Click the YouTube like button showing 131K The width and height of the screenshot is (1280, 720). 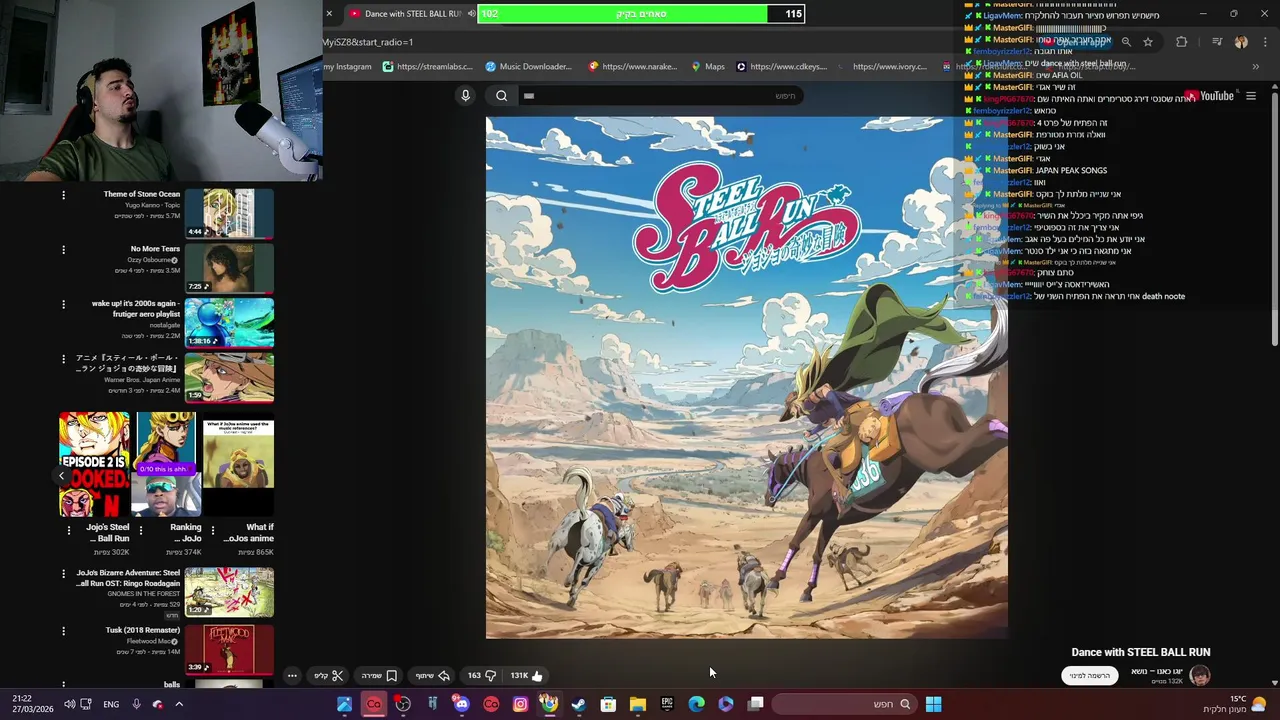[526, 676]
